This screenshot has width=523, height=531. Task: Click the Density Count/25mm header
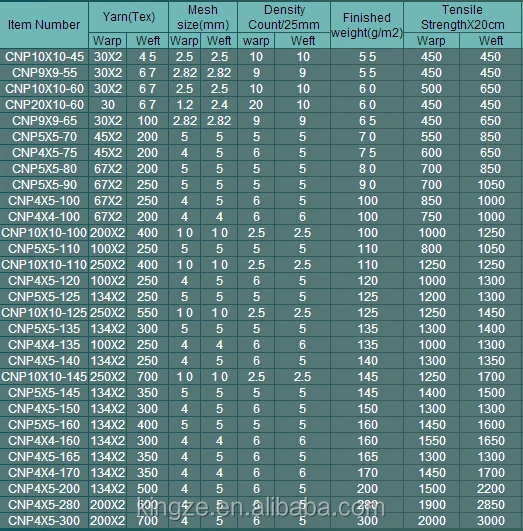coord(284,17)
